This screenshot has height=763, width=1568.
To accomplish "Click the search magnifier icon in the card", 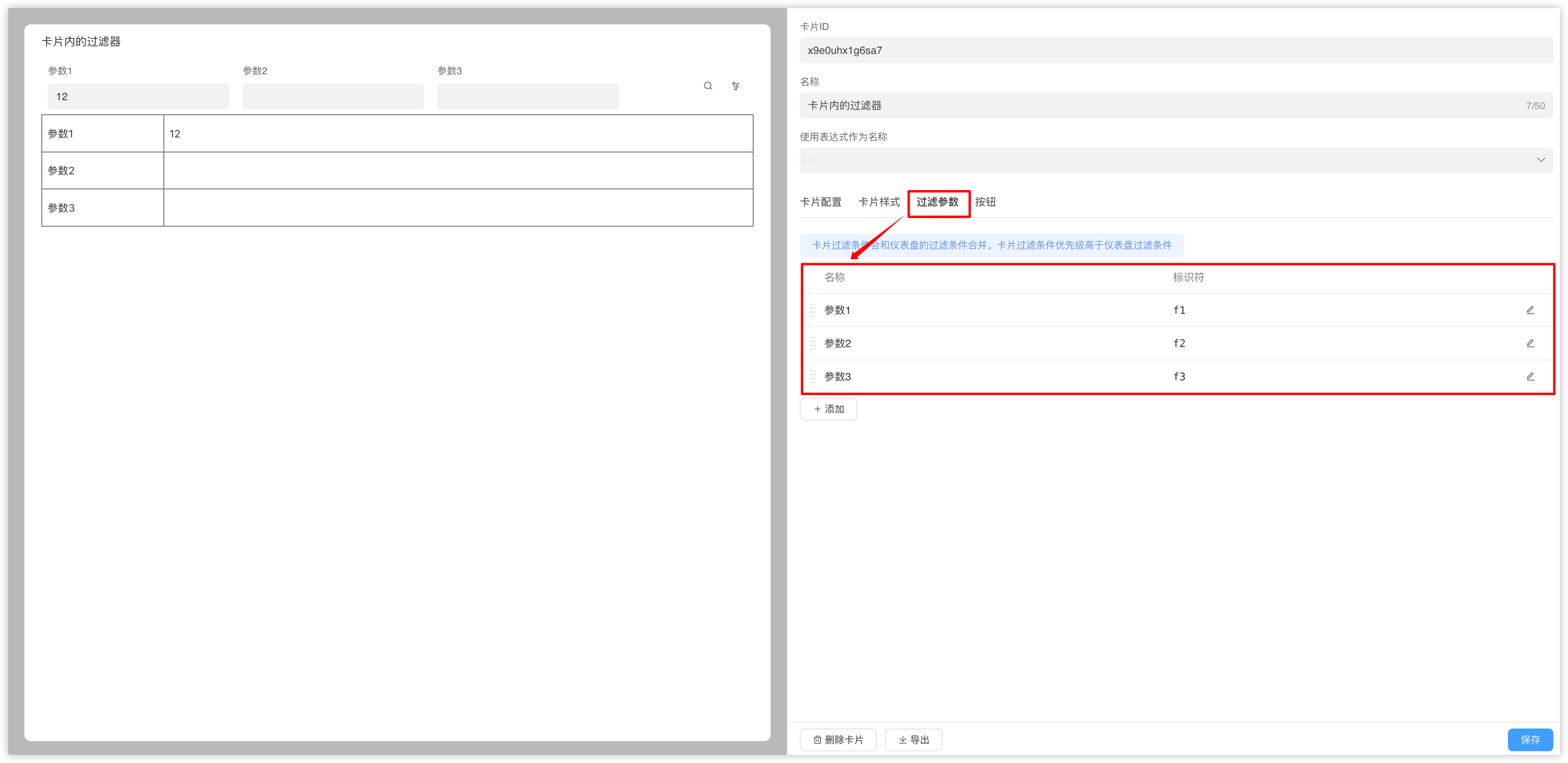I will pos(708,86).
